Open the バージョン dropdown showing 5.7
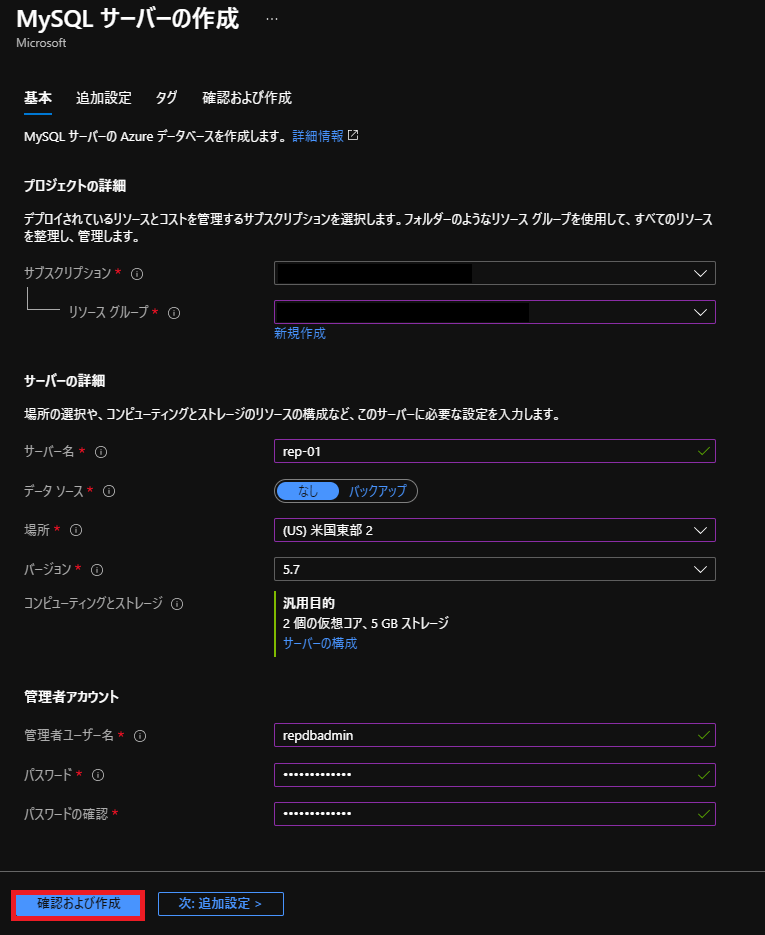765x935 pixels. point(495,569)
